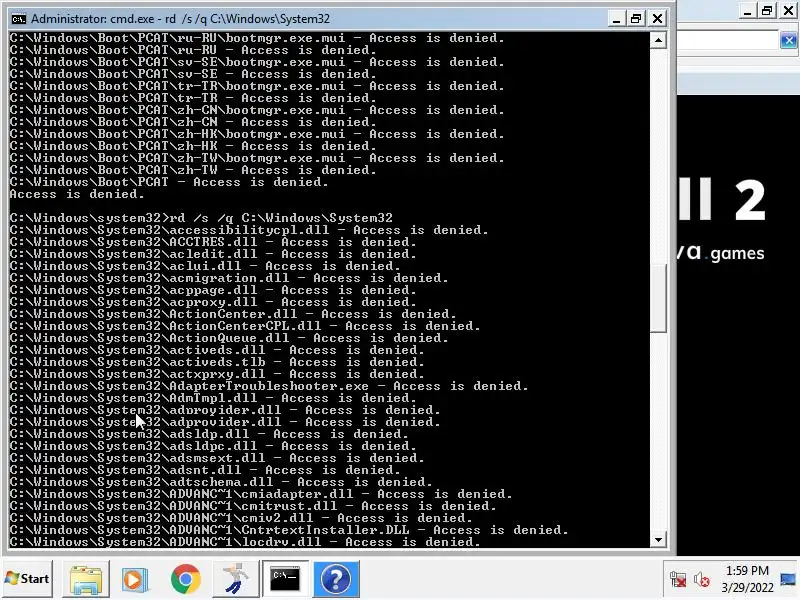The height and width of the screenshot is (600, 800).
Task: Click the ACCTRES.dll line
Action: click(213, 242)
